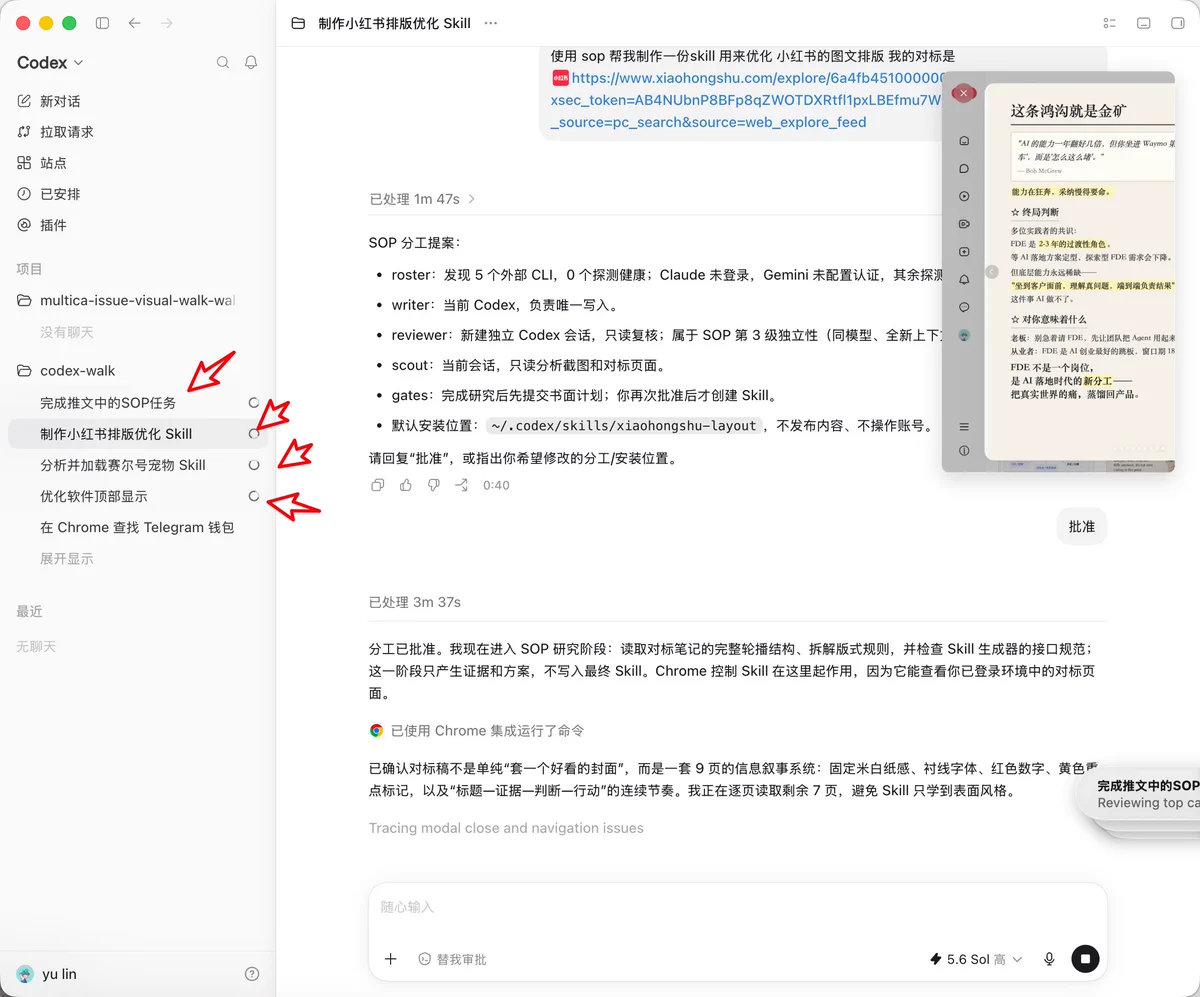This screenshot has height=997, width=1200.
Task: Click the home icon in preview sidebar
Action: 964,141
